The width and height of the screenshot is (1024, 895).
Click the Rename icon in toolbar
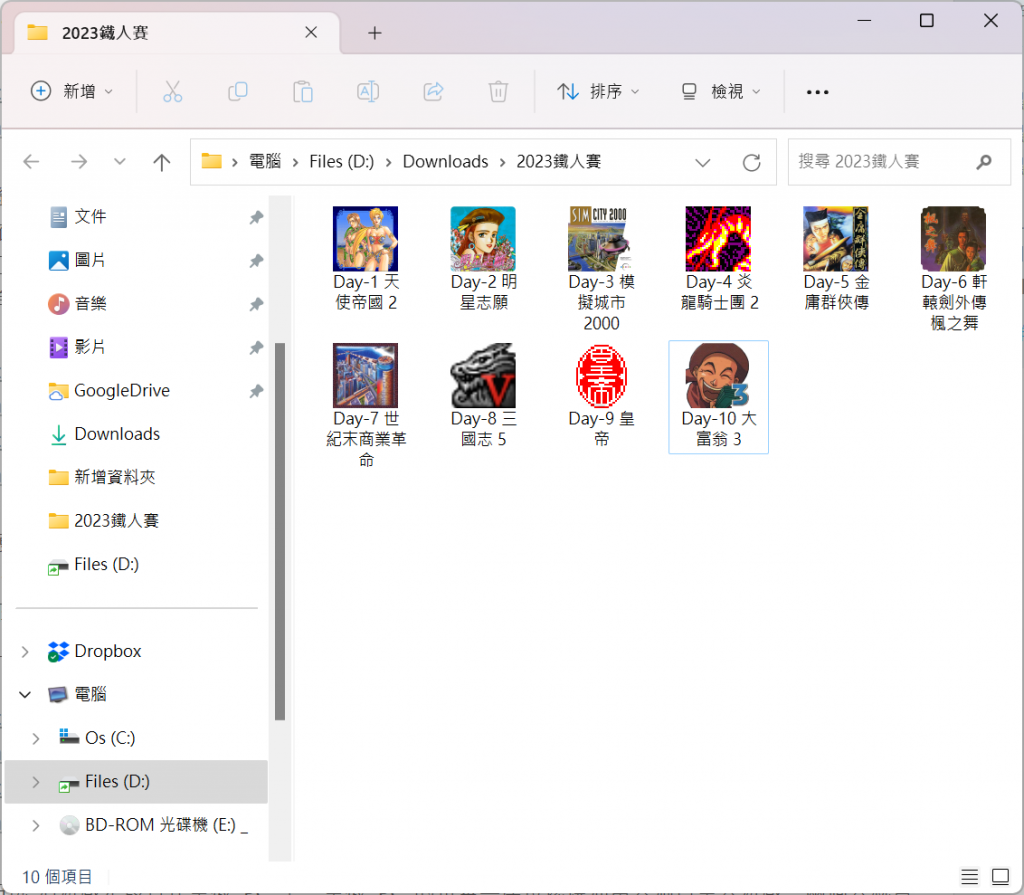click(368, 91)
